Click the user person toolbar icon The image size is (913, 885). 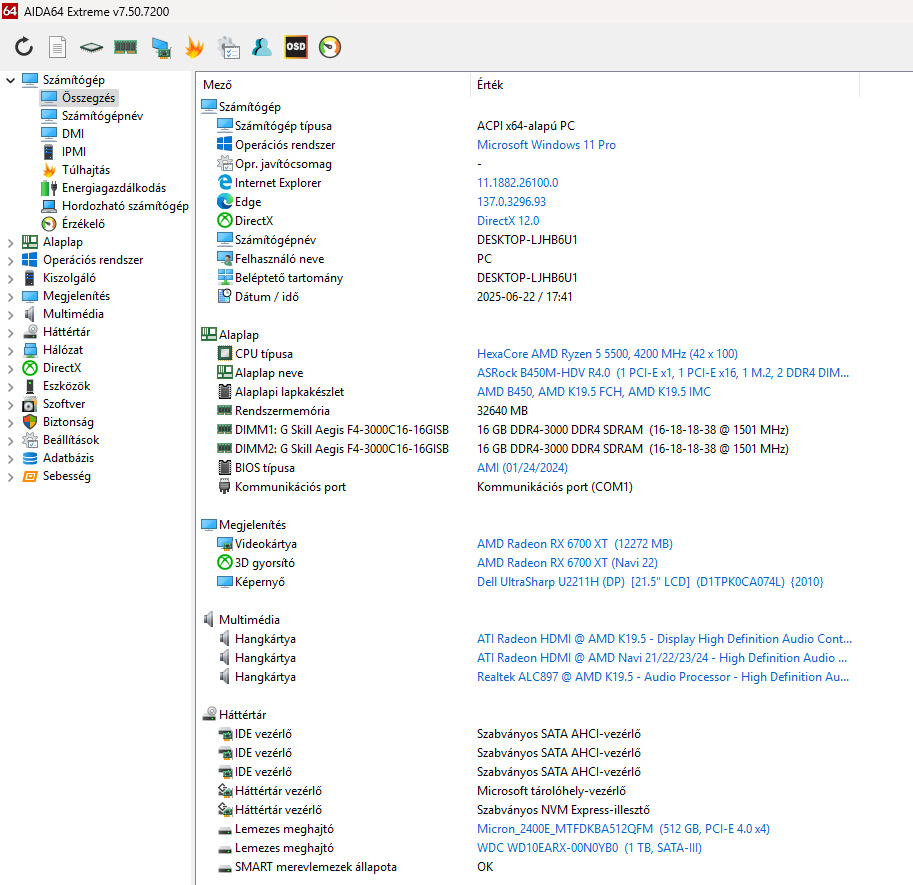coord(262,47)
